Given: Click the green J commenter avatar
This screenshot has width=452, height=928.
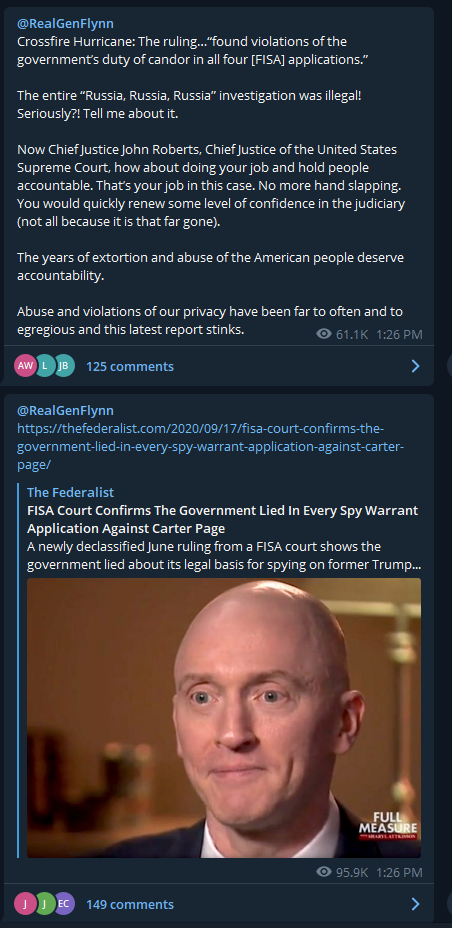Looking at the screenshot, I should (45, 904).
